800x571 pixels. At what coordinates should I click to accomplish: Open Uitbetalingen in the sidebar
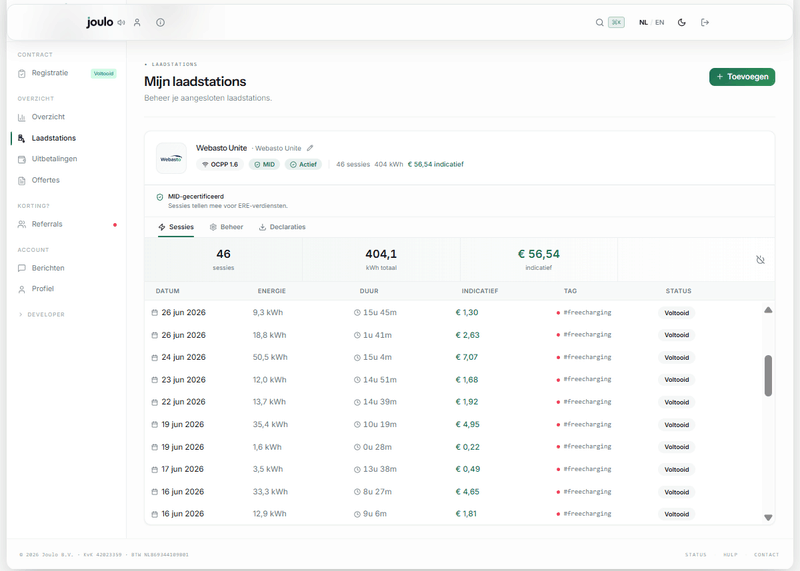pos(54,159)
